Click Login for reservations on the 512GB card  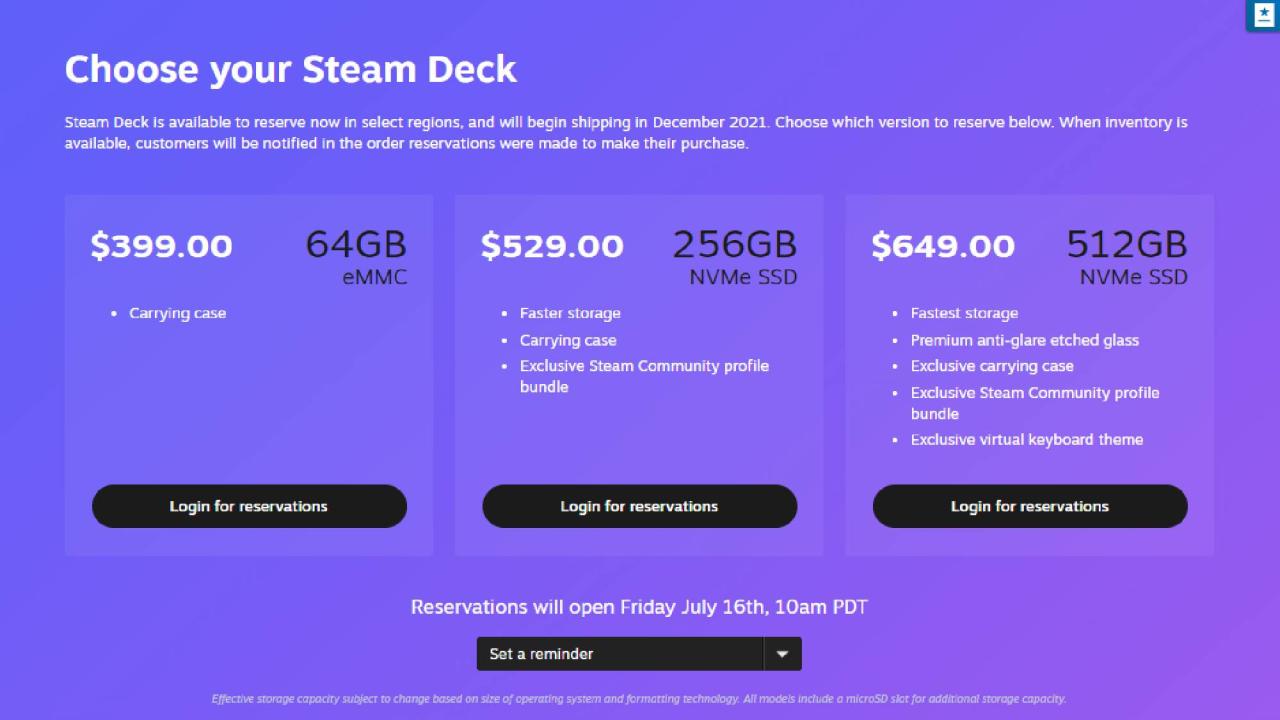[x=1029, y=506]
